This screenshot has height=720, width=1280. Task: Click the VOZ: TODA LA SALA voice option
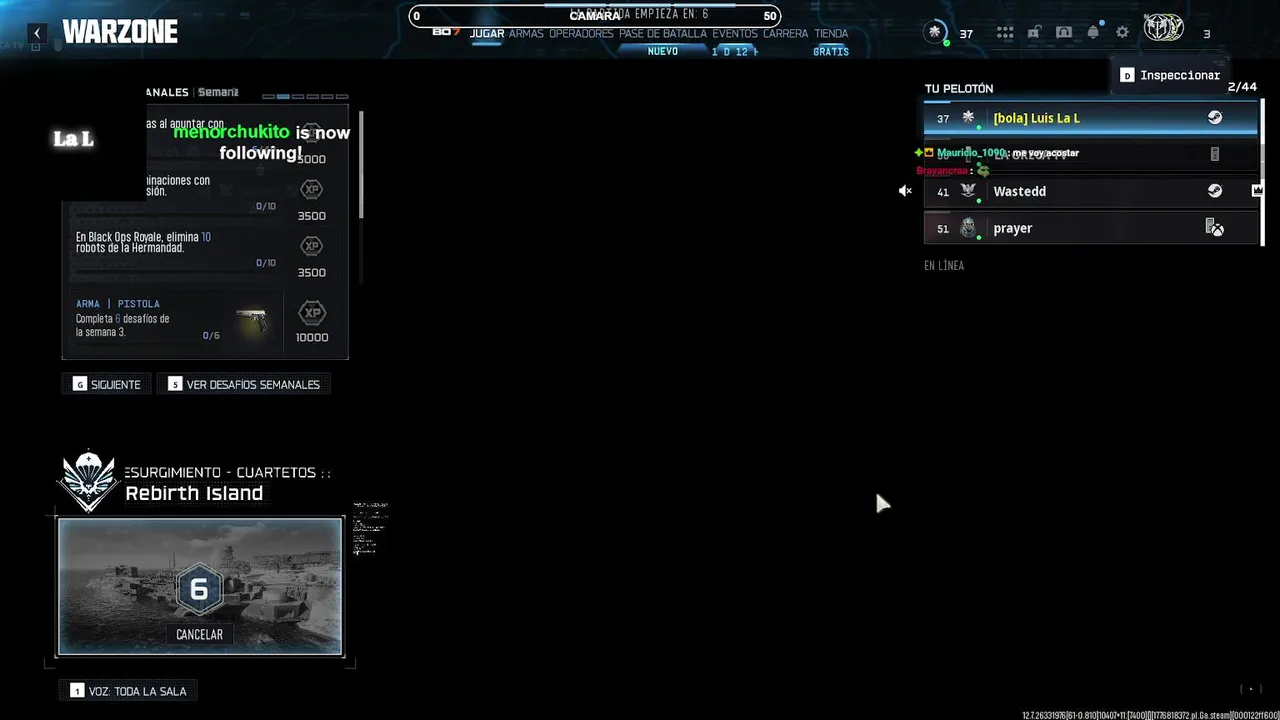point(128,691)
